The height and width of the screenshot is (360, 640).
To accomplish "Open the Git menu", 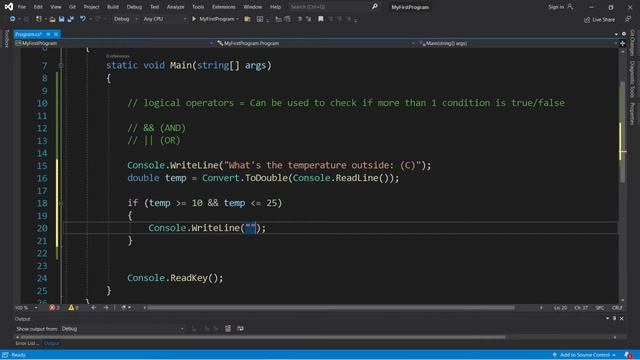I will (72, 7).
